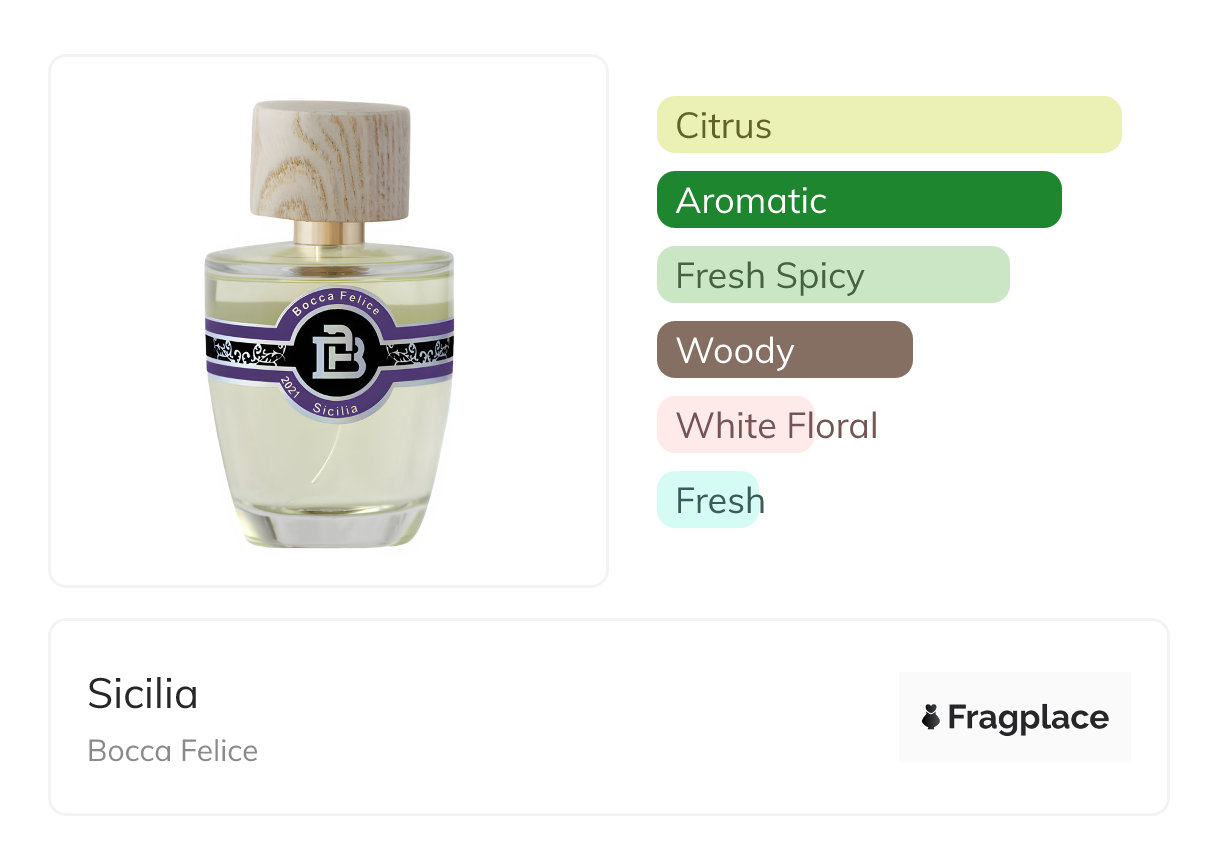Click the curved 'Bocca Felice' text on the bottle label
Screen dimensions: 1218x864
coord(335,301)
